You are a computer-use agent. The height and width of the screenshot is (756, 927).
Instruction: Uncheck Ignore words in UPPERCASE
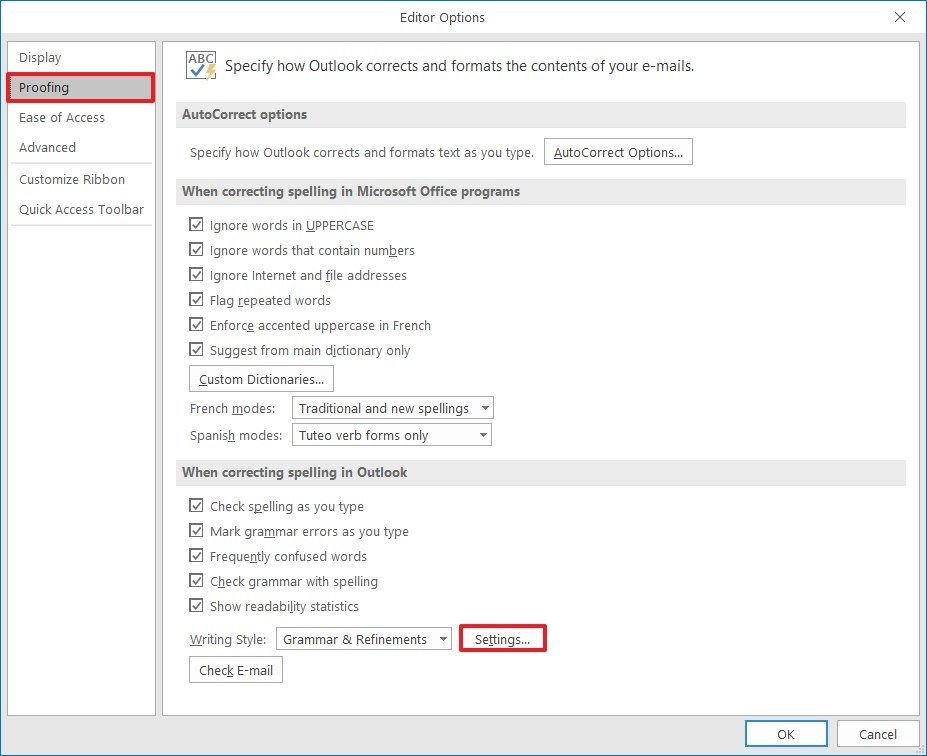pos(197,225)
